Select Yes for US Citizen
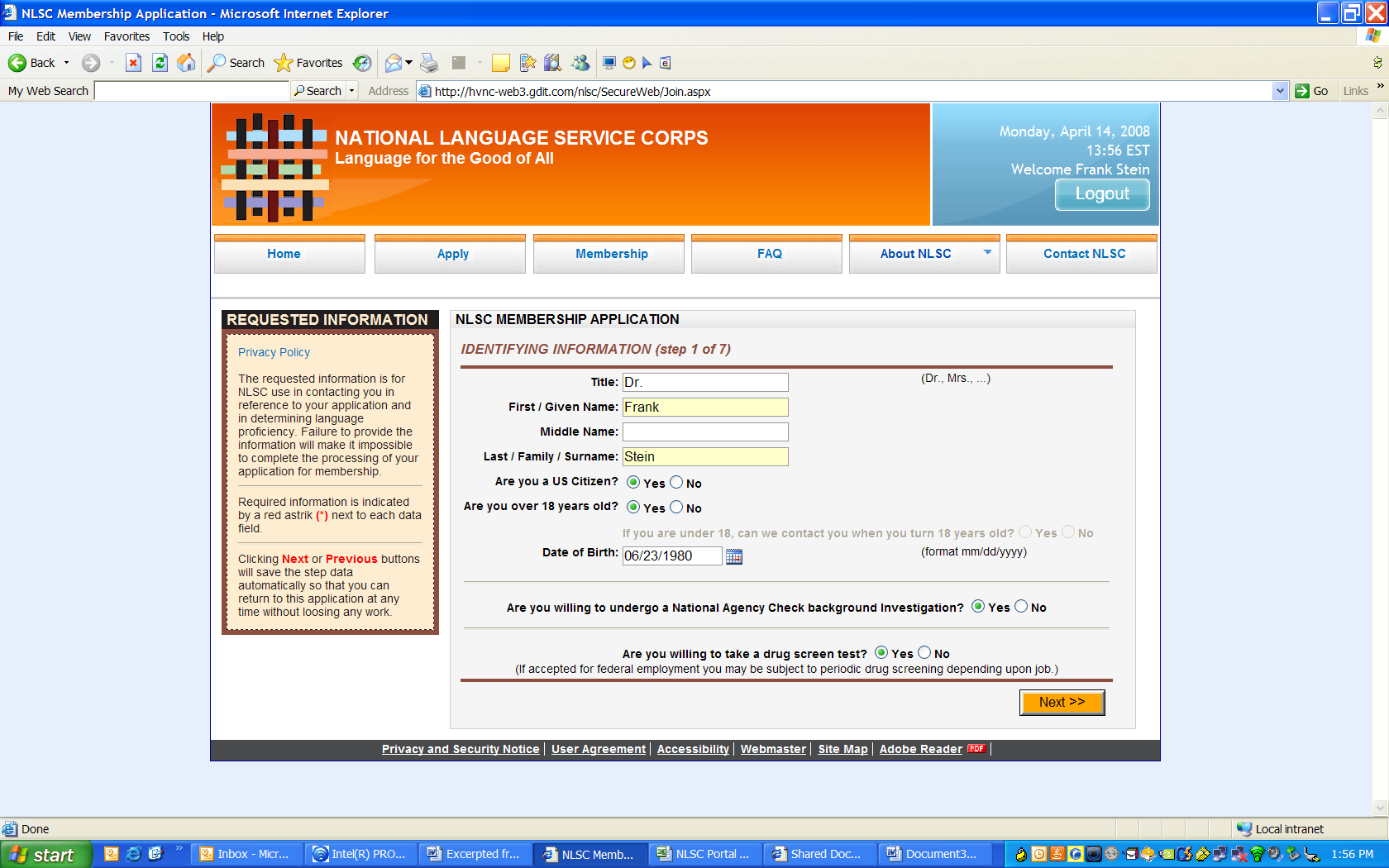Viewport: 1389px width, 868px height. tap(633, 482)
